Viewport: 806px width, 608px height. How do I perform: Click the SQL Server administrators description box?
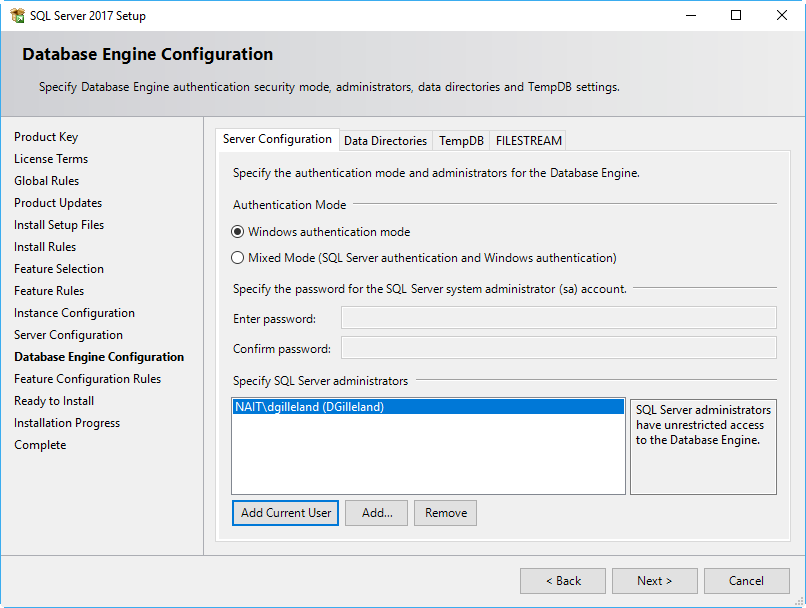click(703, 447)
